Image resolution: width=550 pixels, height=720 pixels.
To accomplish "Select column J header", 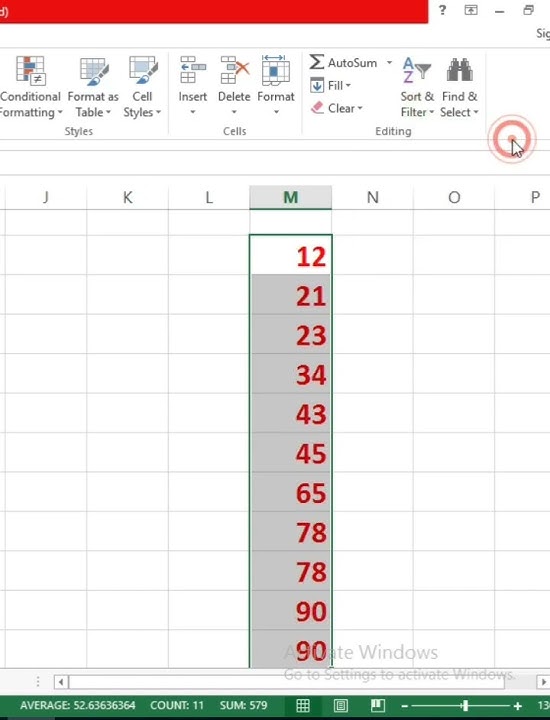I will pos(45,197).
